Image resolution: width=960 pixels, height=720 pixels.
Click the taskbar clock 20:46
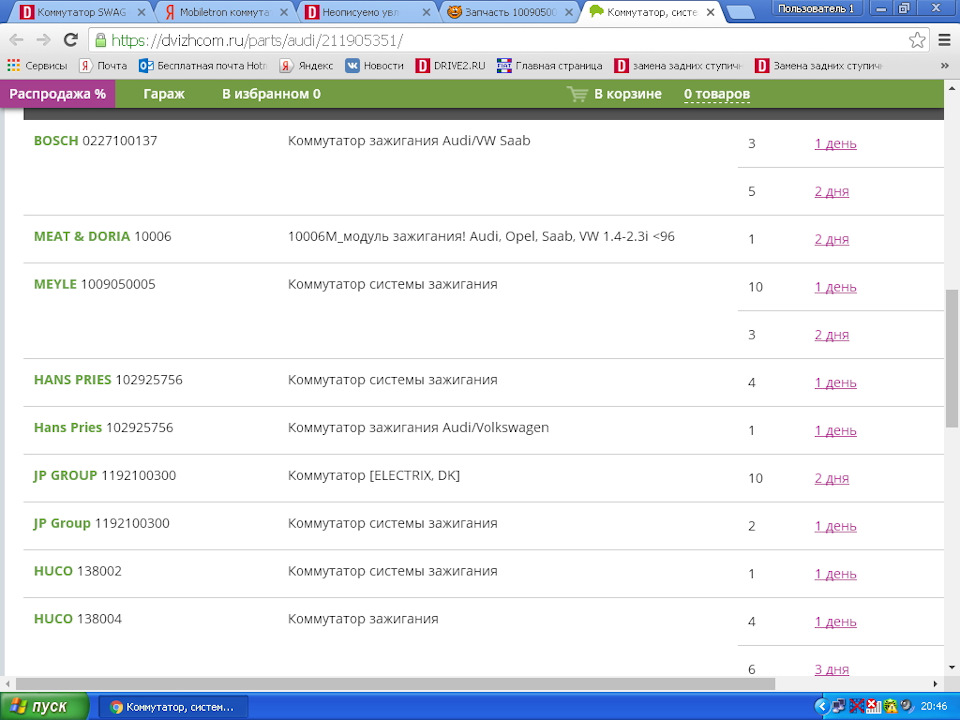(x=934, y=707)
